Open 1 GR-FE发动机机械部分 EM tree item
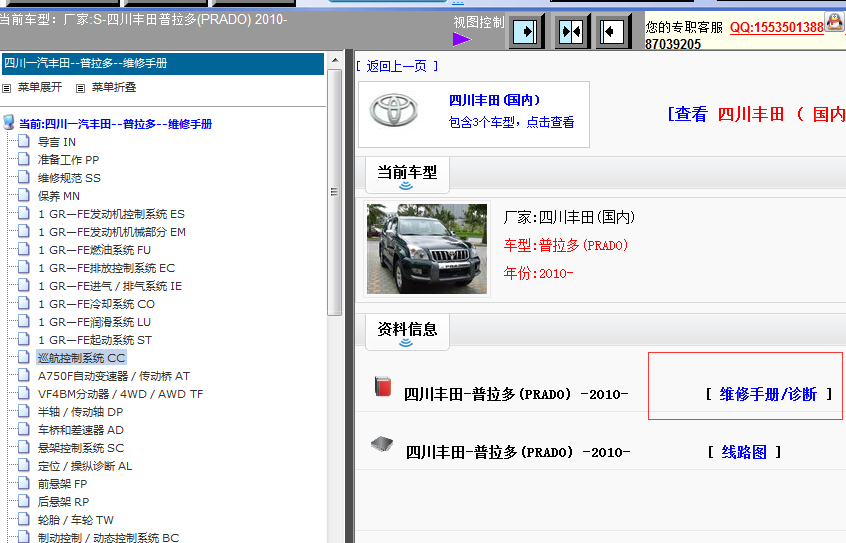The height and width of the screenshot is (543, 846). pyautogui.click(x=112, y=232)
